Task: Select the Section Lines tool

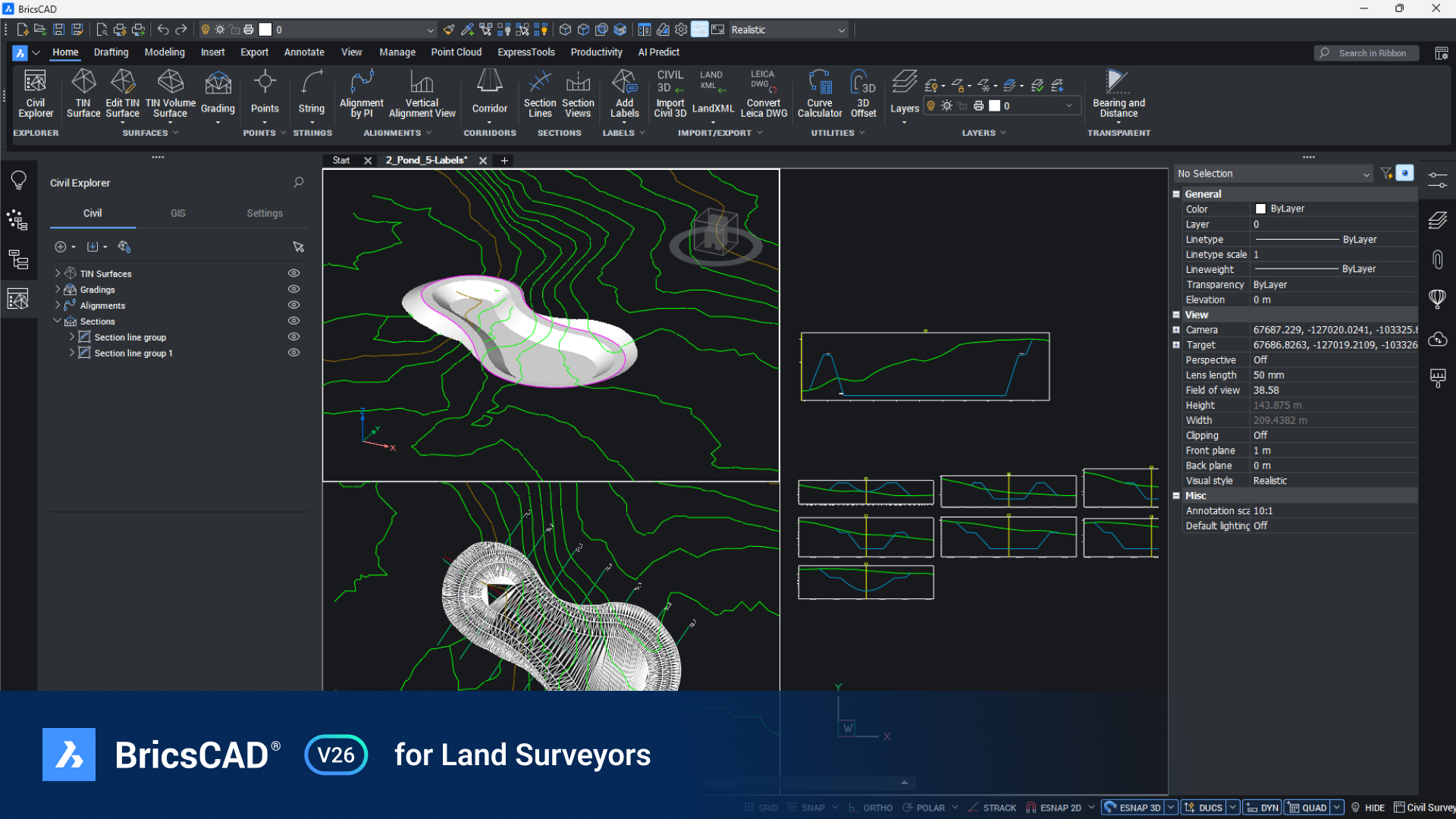Action: click(x=539, y=93)
